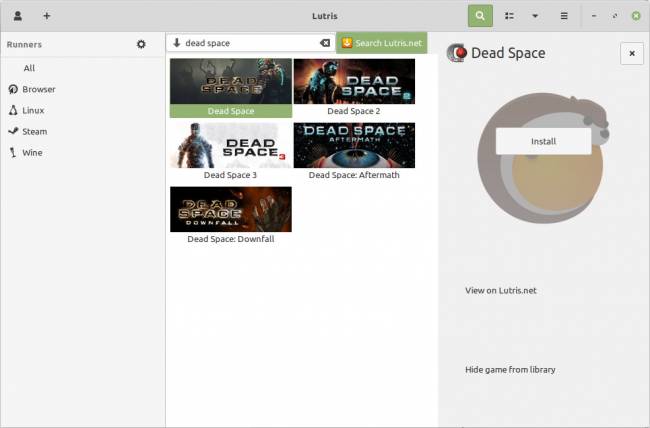
Task: Minimize the Lutris window
Action: (x=594, y=16)
